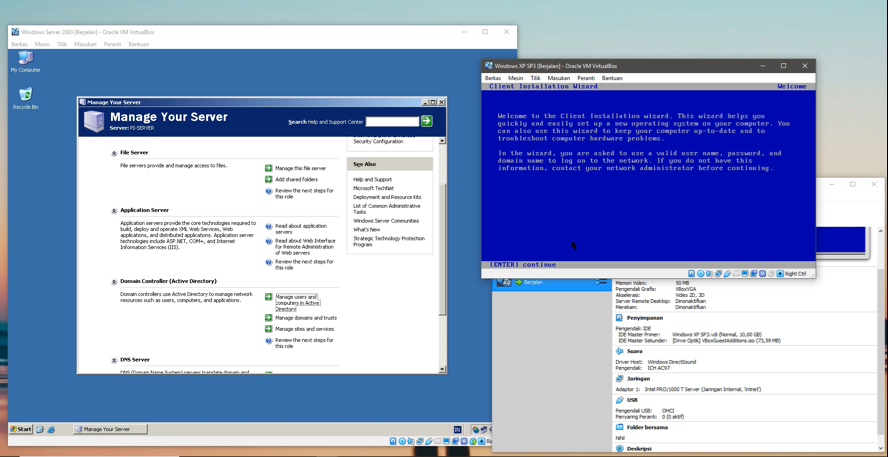Collapse the Application Server role section
Screen dimensions: 888x457
click(x=114, y=210)
